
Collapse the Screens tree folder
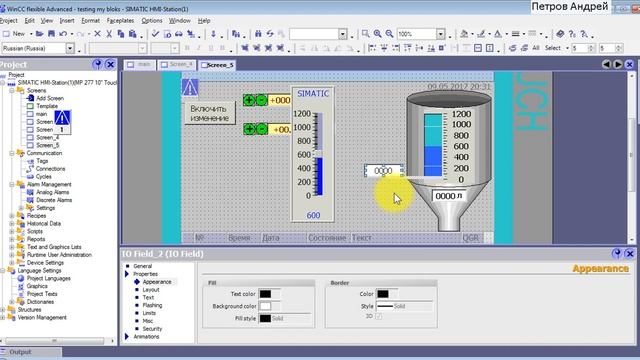tap(12, 90)
